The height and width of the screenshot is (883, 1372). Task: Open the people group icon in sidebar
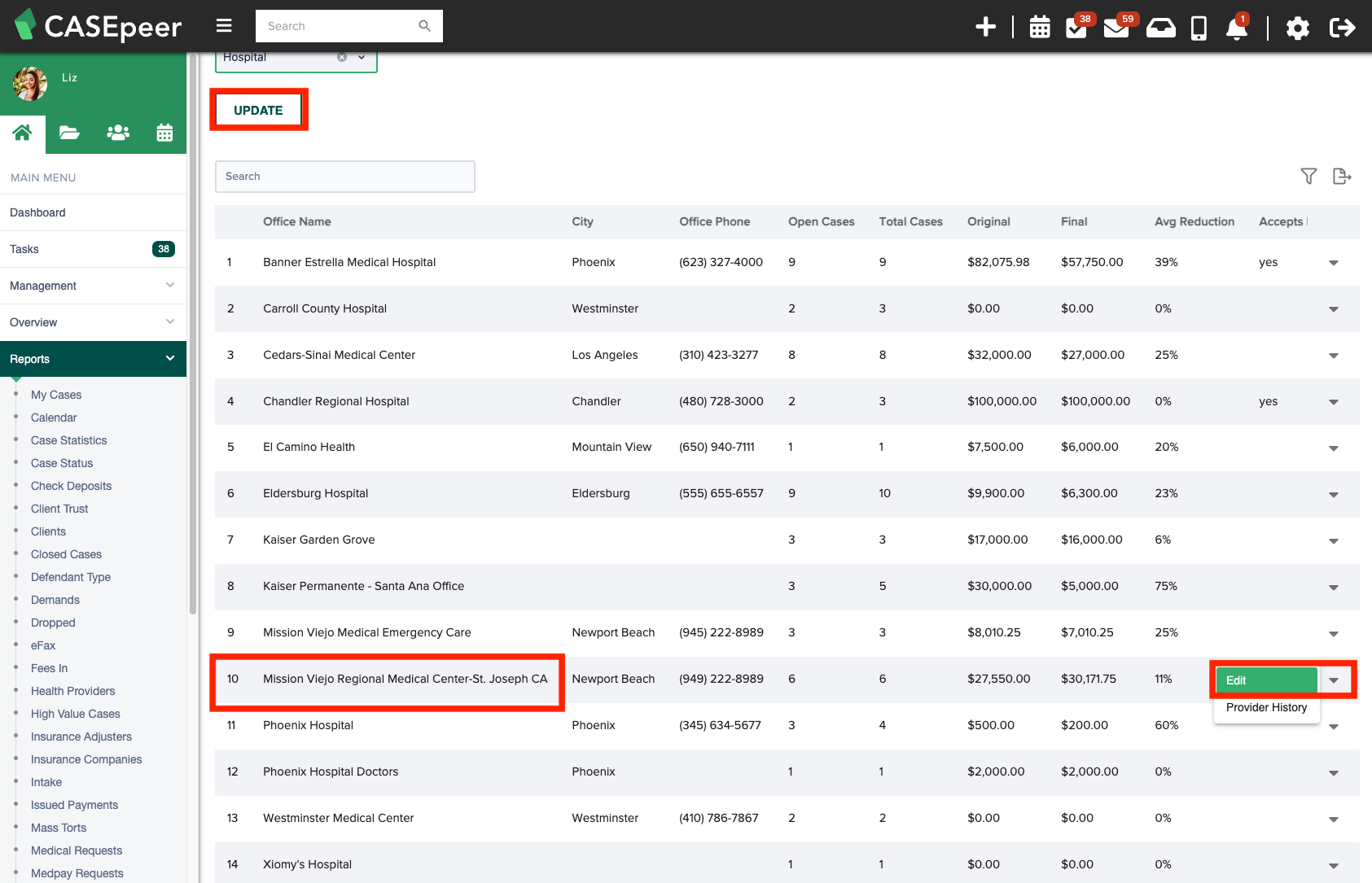(x=118, y=133)
